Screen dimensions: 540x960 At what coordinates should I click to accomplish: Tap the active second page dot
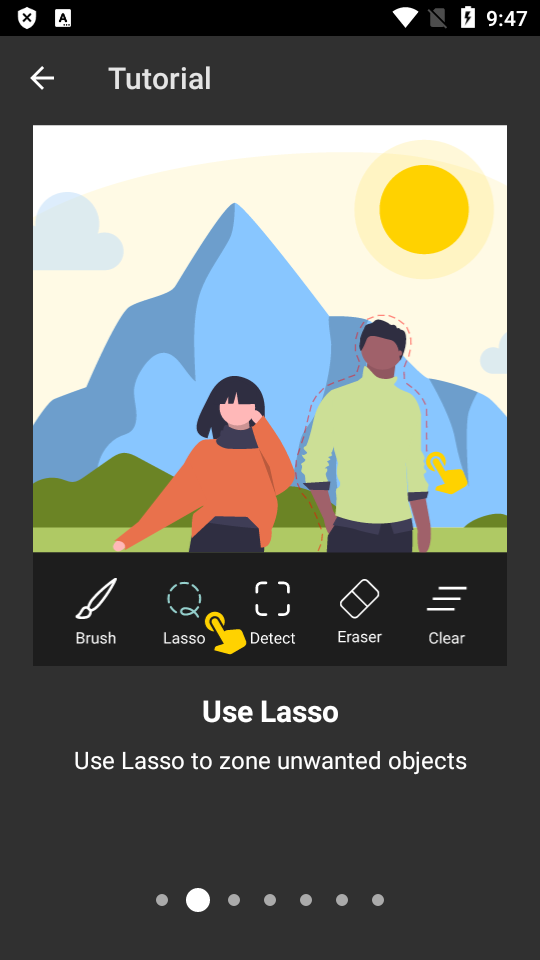[x=198, y=900]
